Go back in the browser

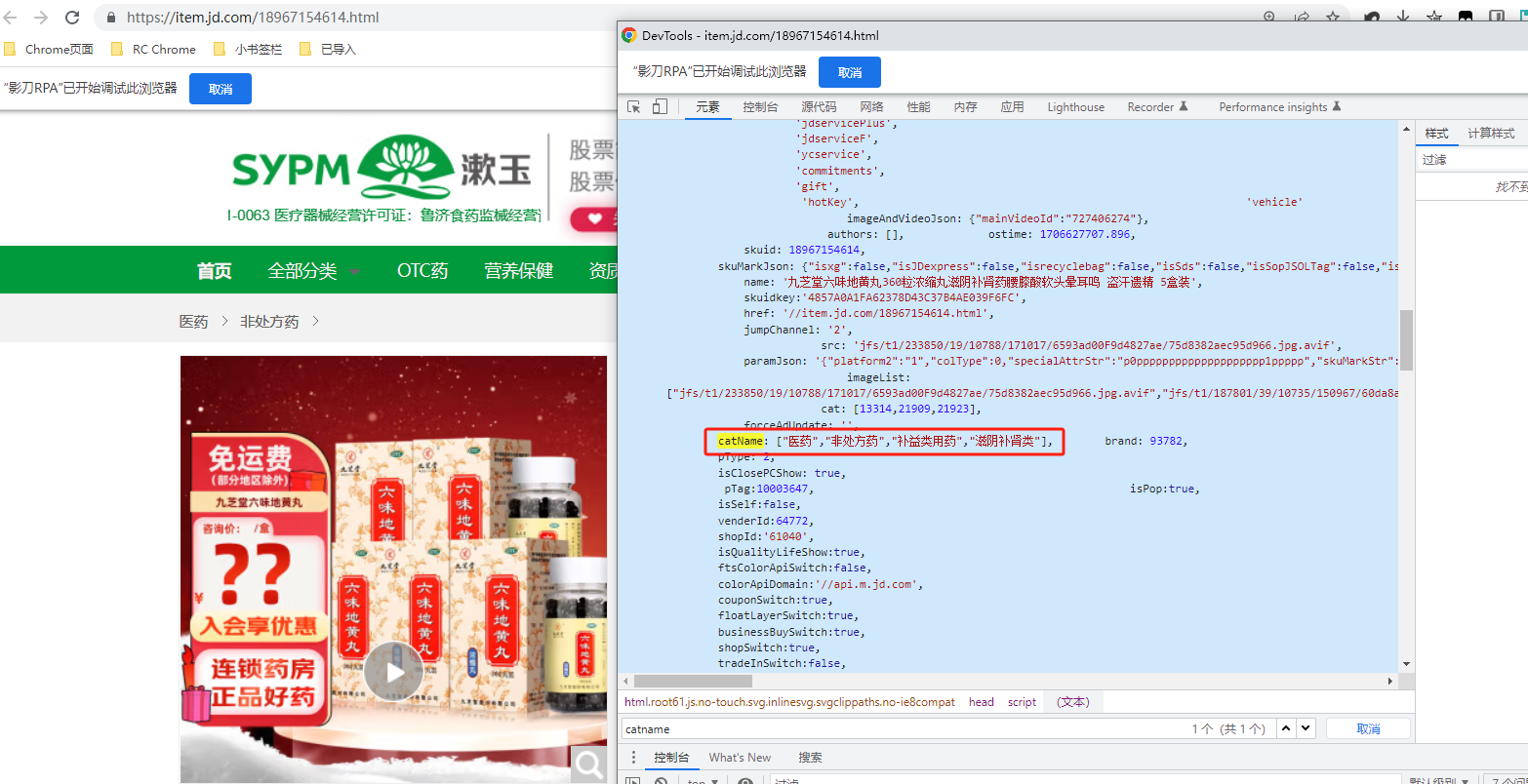tap(12, 18)
